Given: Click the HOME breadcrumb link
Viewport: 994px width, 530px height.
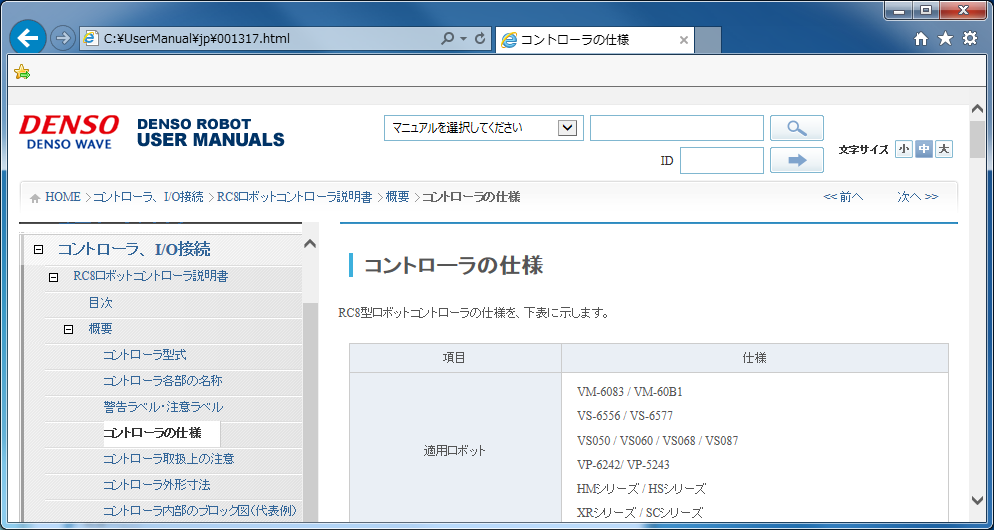Looking at the screenshot, I should tap(62, 197).
